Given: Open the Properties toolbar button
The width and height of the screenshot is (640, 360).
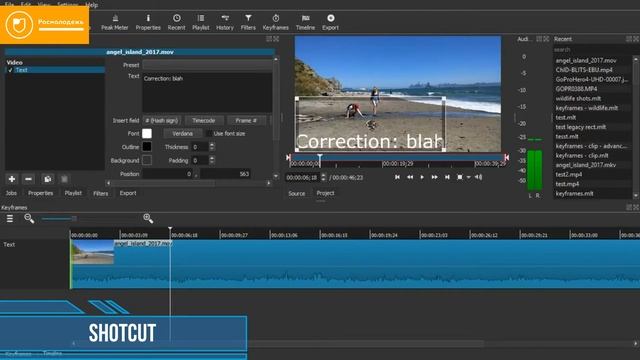Looking at the screenshot, I should pyautogui.click(x=148, y=22).
